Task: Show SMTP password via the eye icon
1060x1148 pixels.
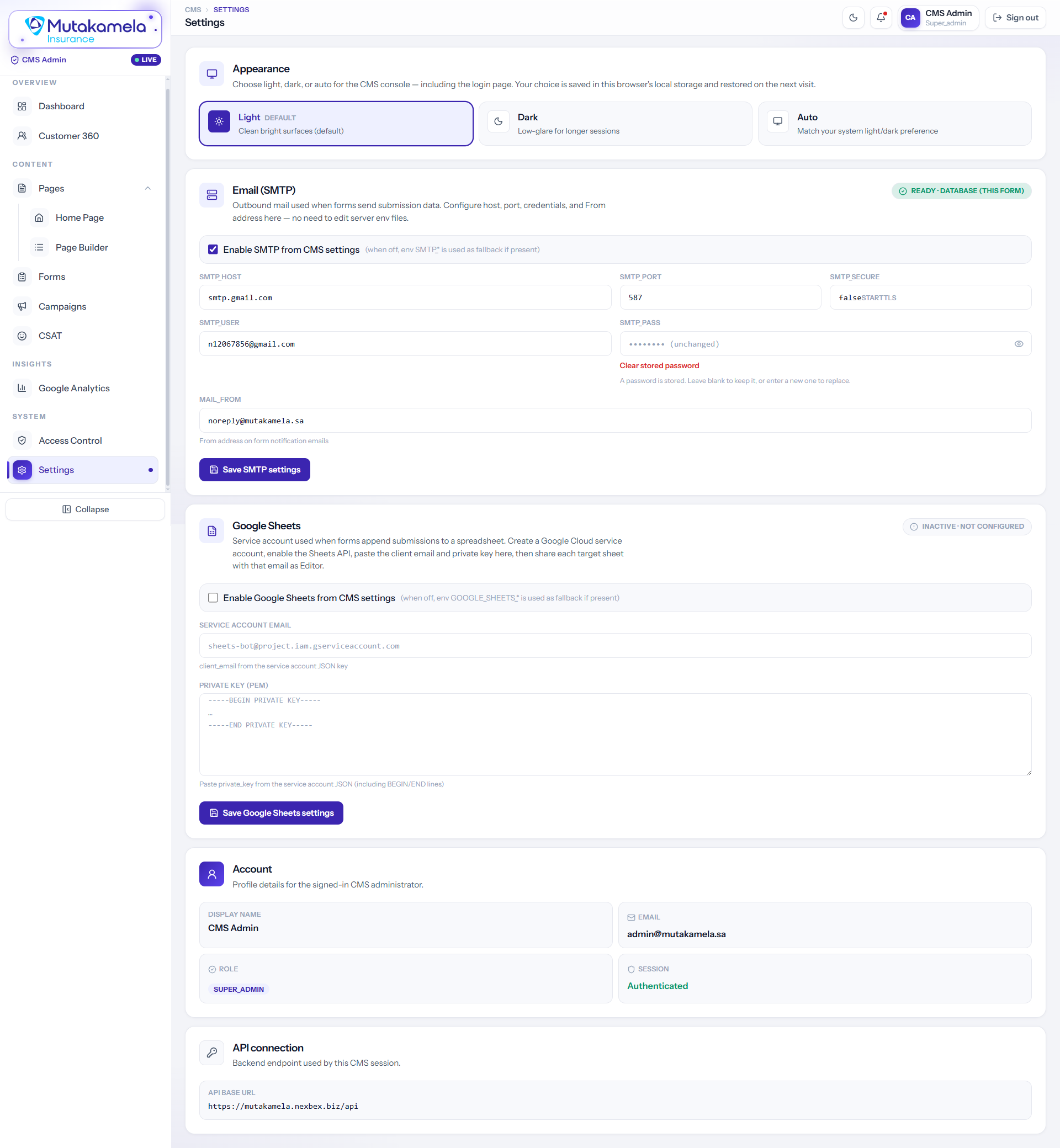Action: coord(1018,344)
